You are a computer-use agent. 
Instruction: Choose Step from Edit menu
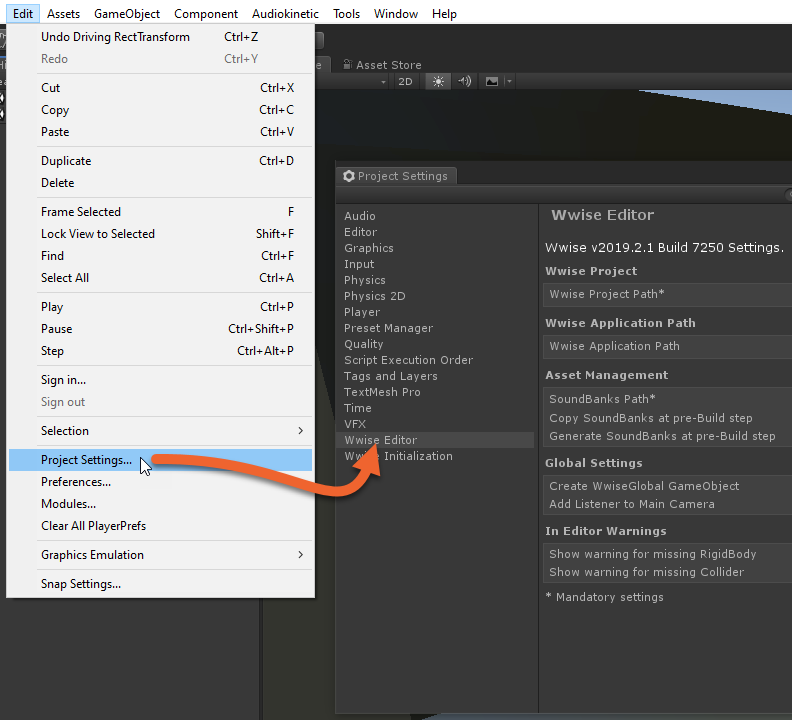tap(161, 351)
